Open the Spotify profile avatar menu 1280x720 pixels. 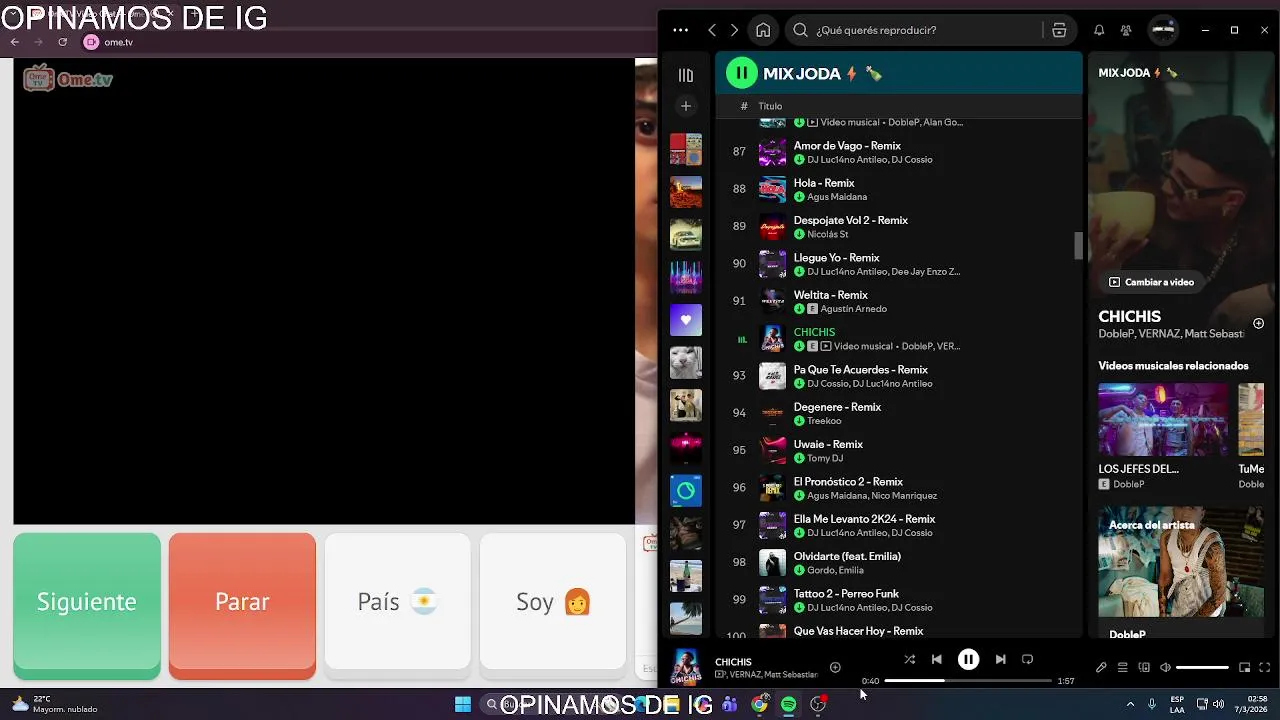click(x=1163, y=30)
